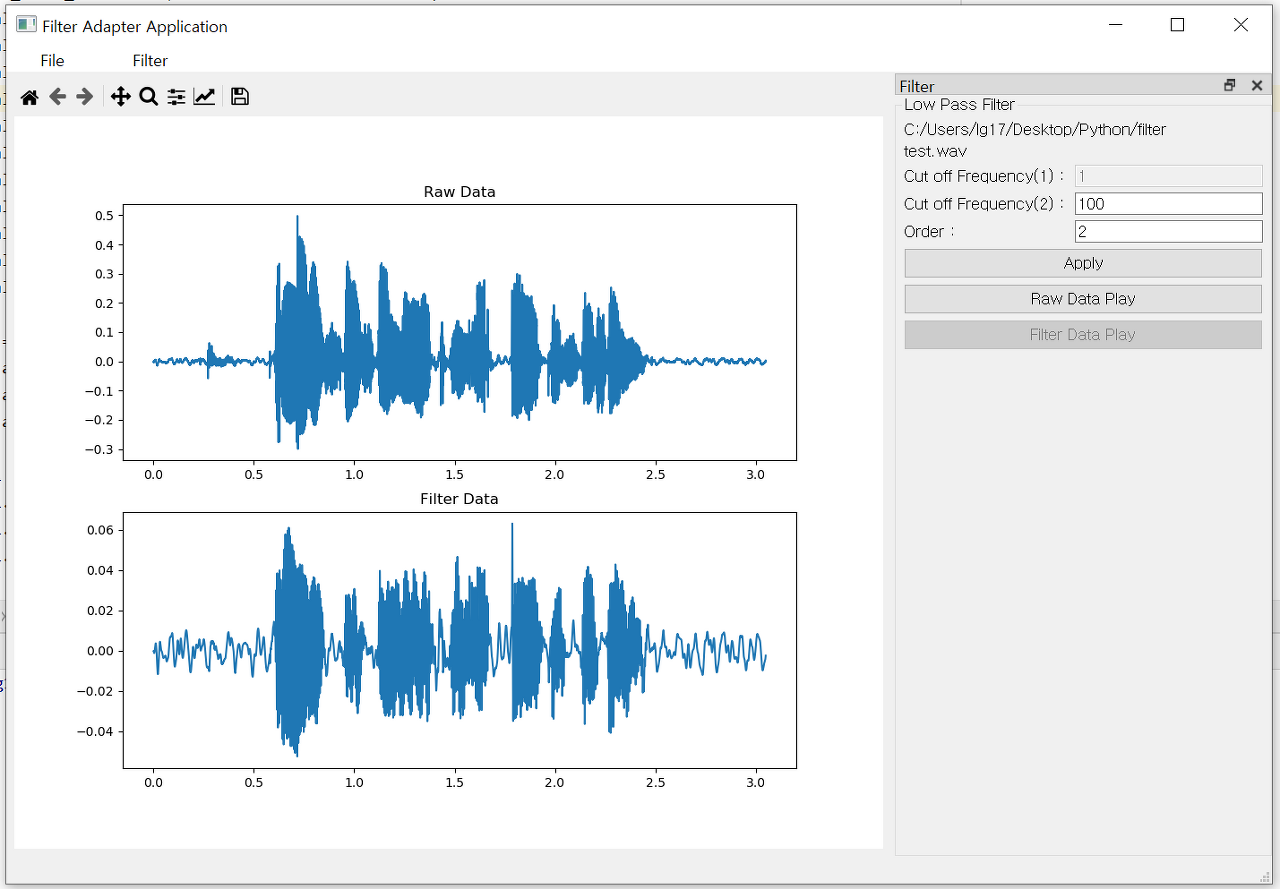1280x889 pixels.
Task: Undock the Filter panel with the float icon
Action: 1229,85
